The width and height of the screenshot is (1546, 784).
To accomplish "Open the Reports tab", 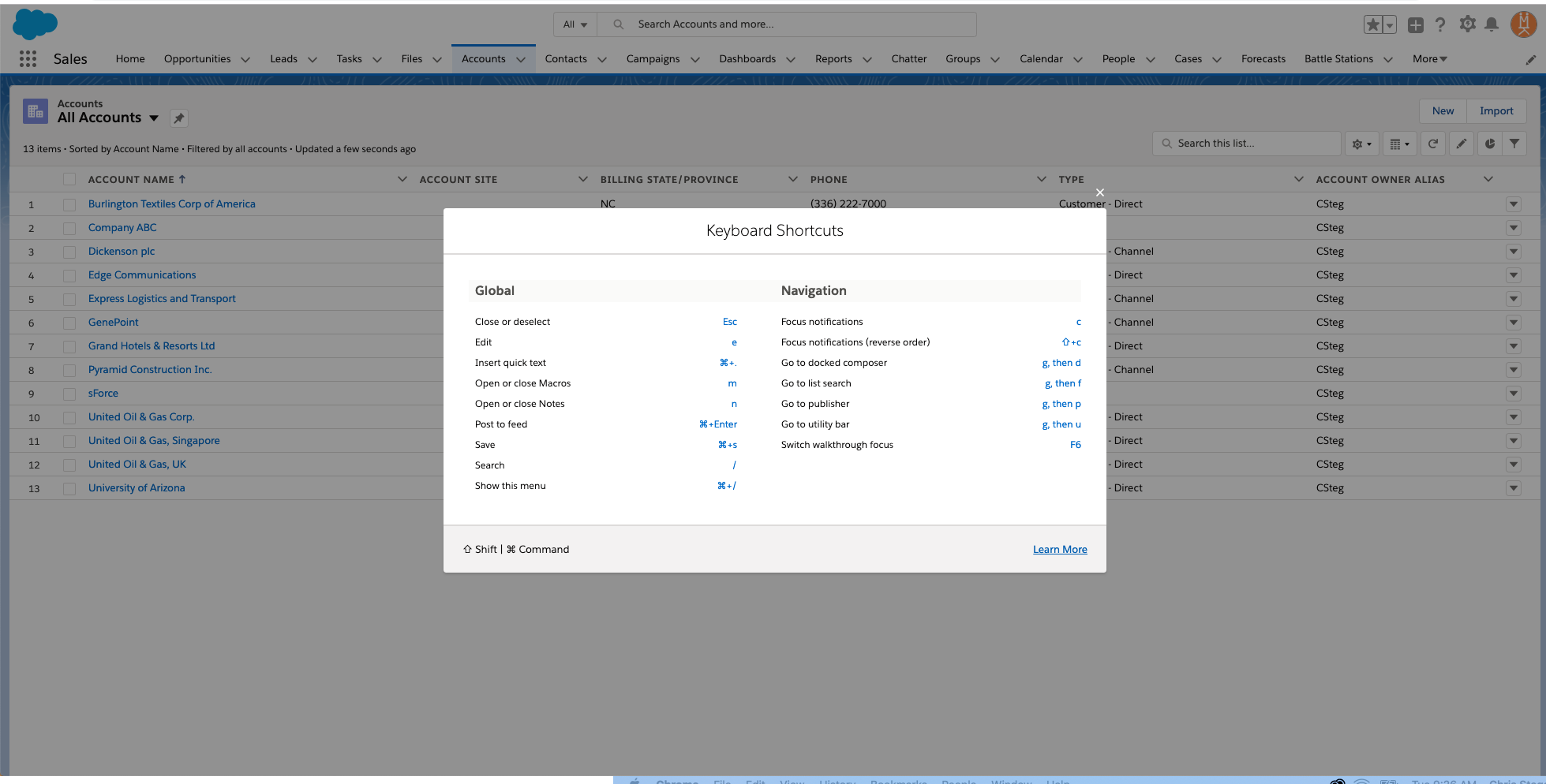I will pos(833,58).
